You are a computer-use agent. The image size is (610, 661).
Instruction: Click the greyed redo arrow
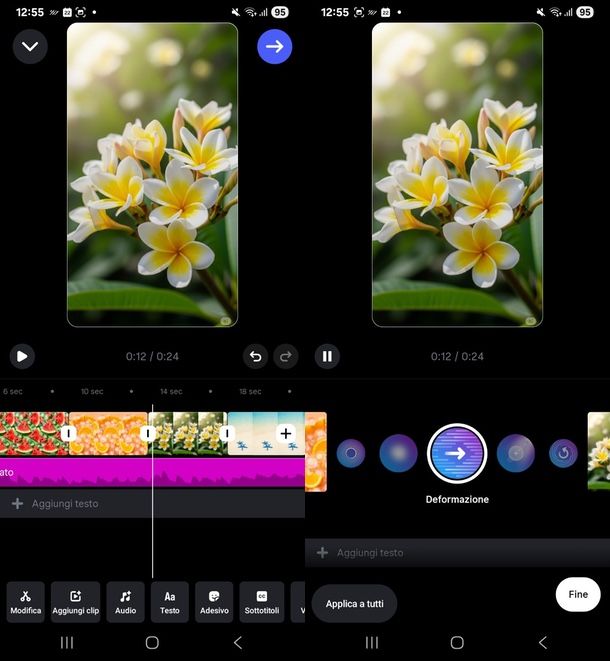tap(286, 356)
